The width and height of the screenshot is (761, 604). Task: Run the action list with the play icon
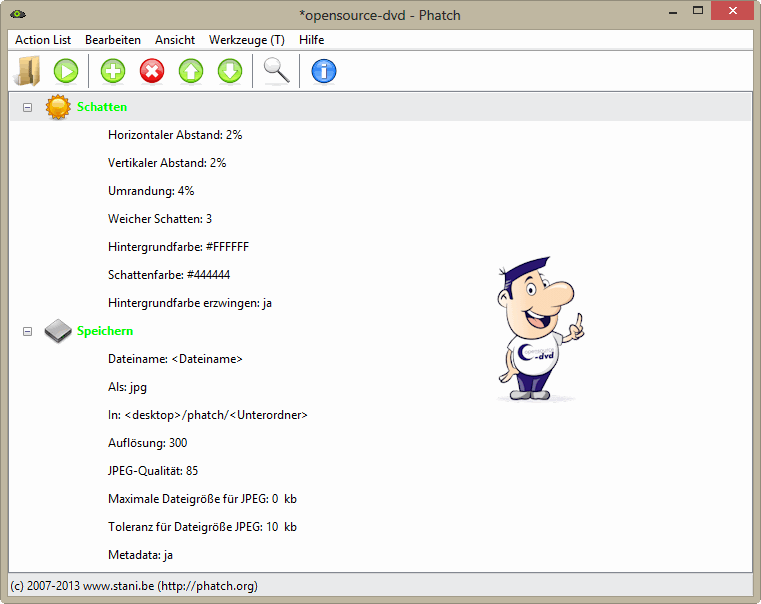click(x=66, y=71)
